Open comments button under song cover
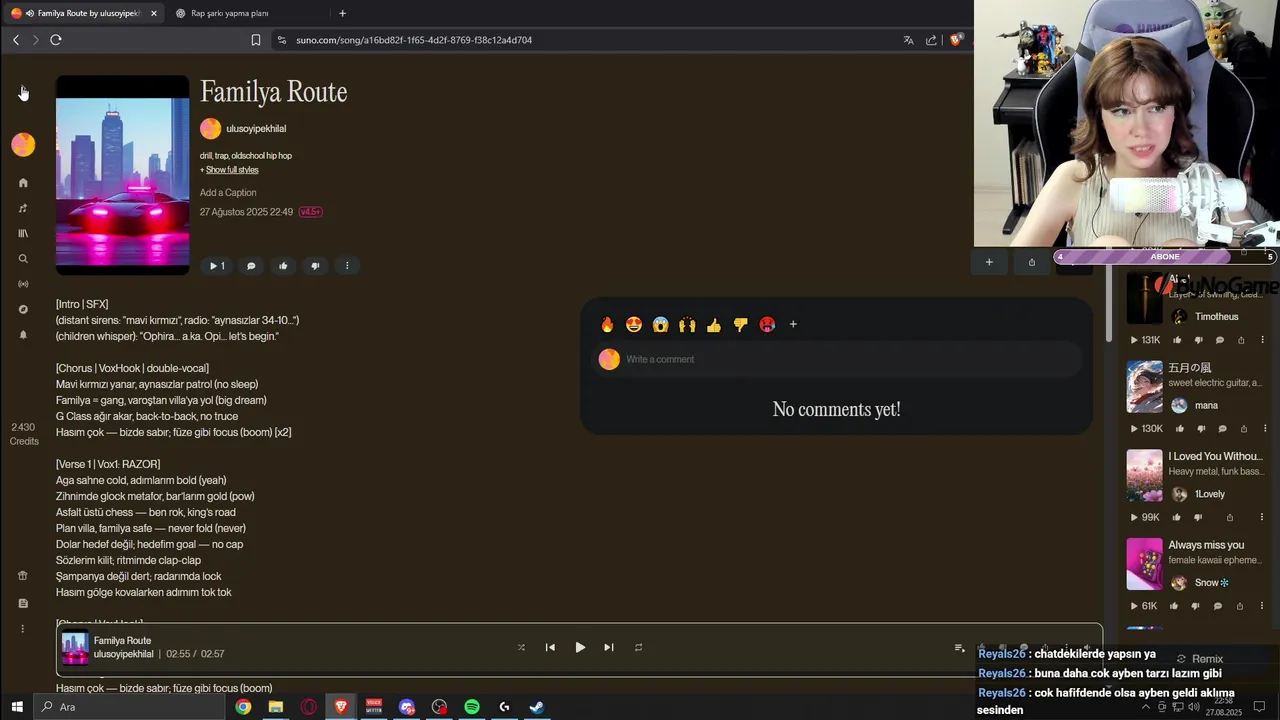 click(x=251, y=266)
